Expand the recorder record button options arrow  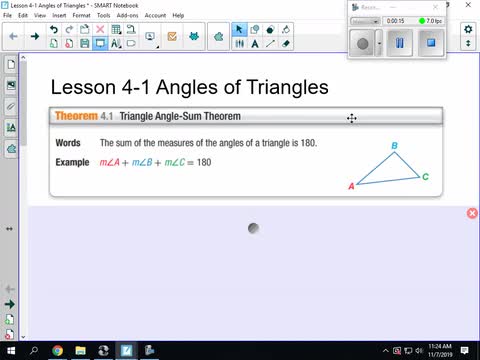pyautogui.click(x=379, y=43)
